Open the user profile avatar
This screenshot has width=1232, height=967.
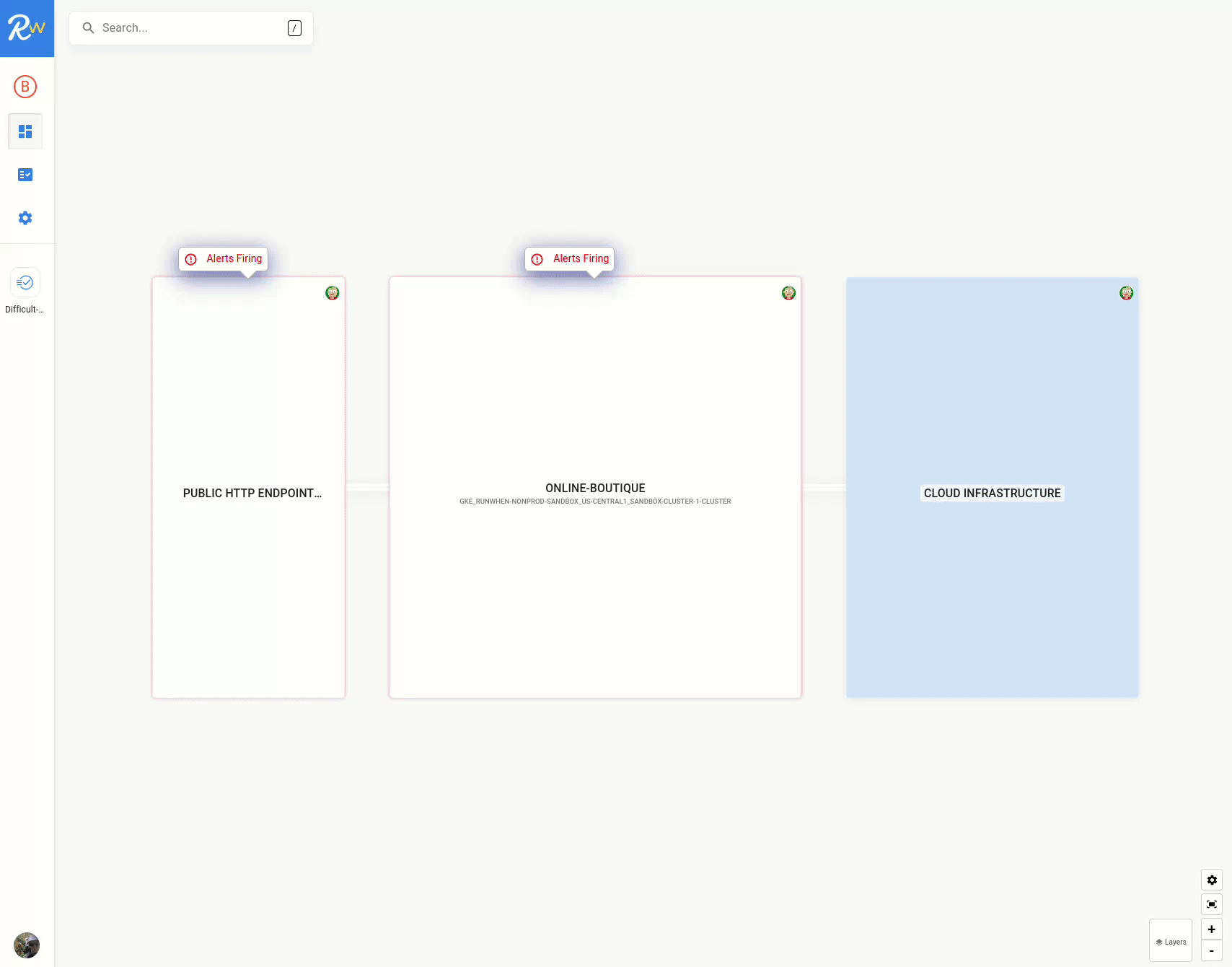pos(27,945)
